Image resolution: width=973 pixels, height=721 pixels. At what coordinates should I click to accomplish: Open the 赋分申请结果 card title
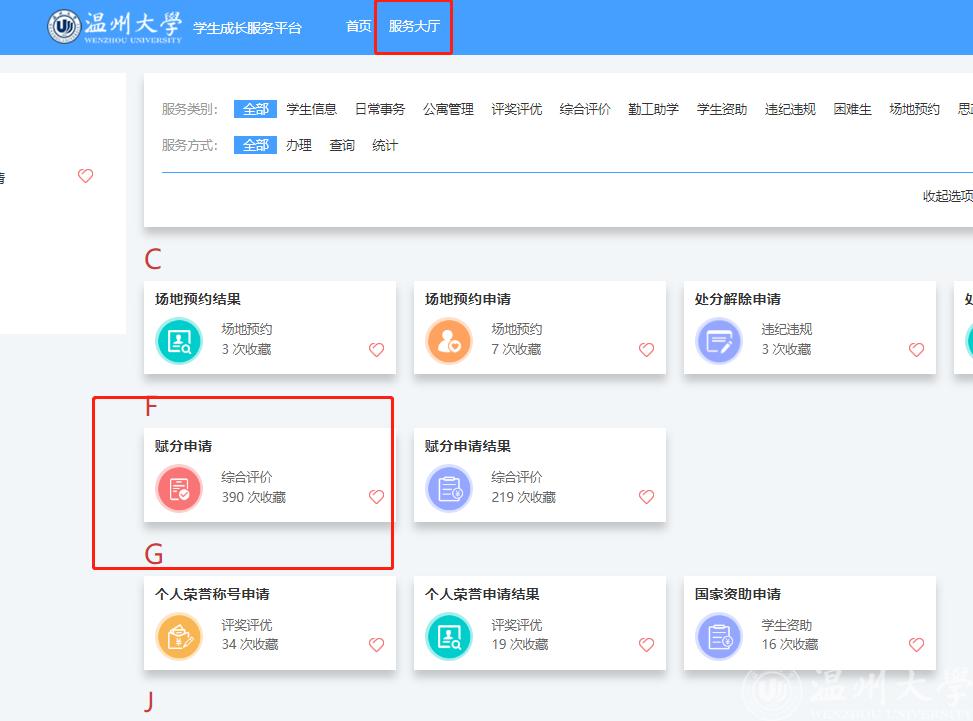(467, 446)
